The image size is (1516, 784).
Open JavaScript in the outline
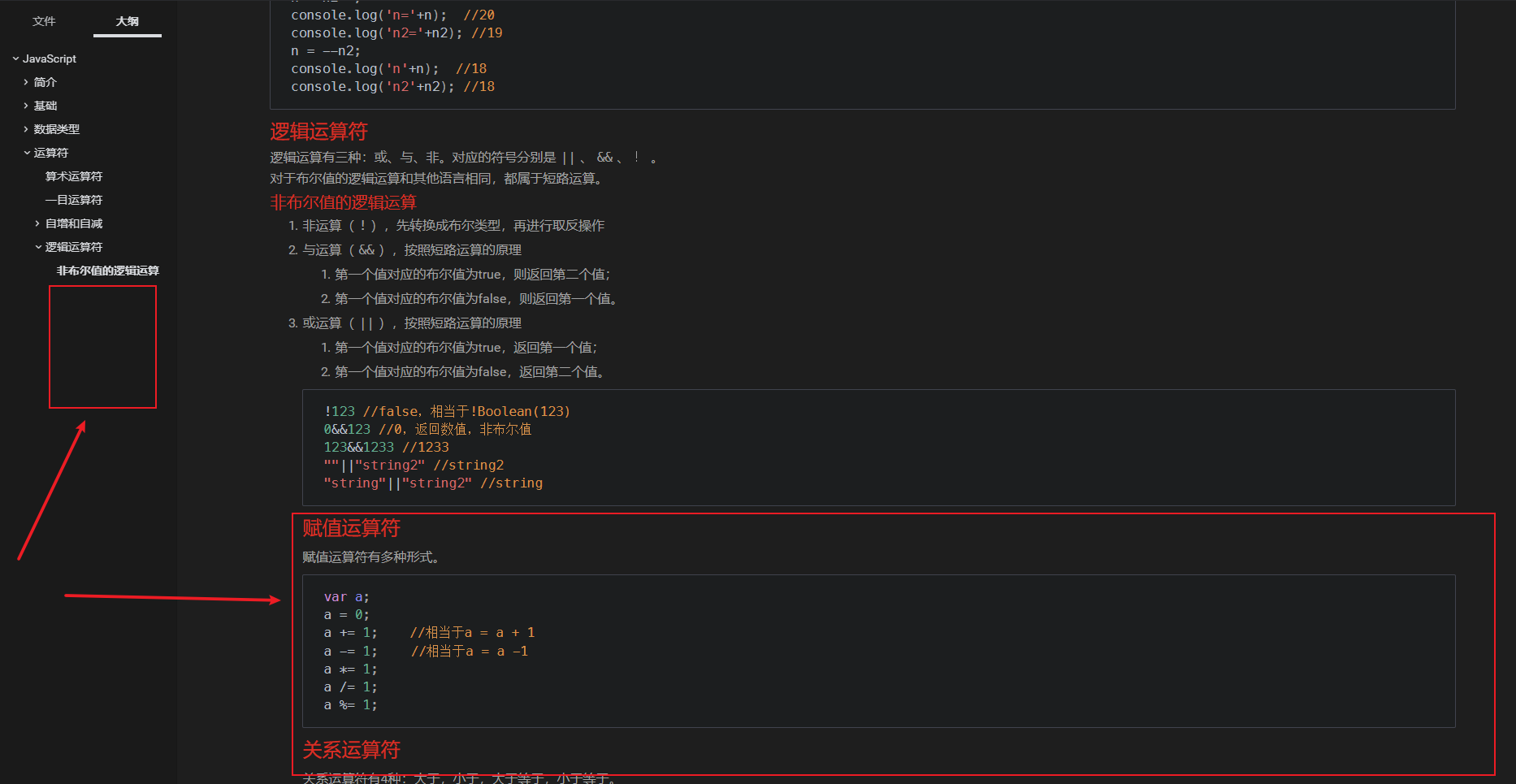tap(50, 58)
